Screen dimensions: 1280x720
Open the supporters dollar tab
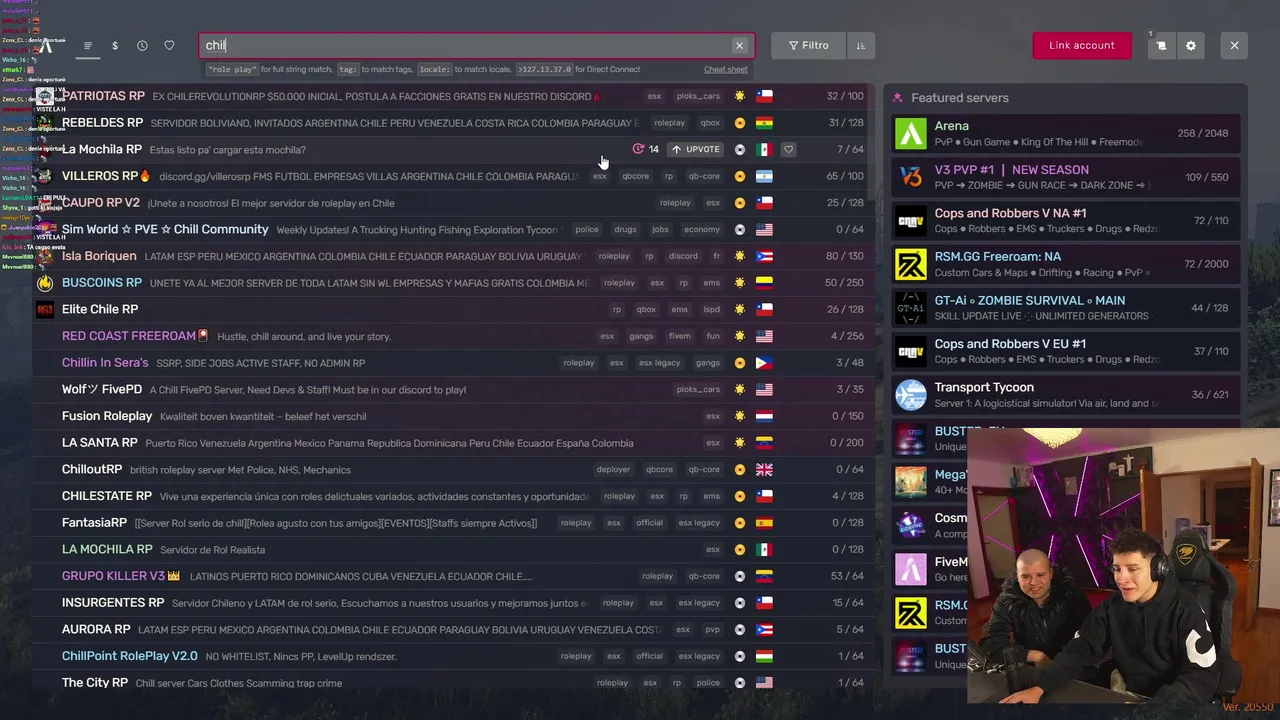115,45
